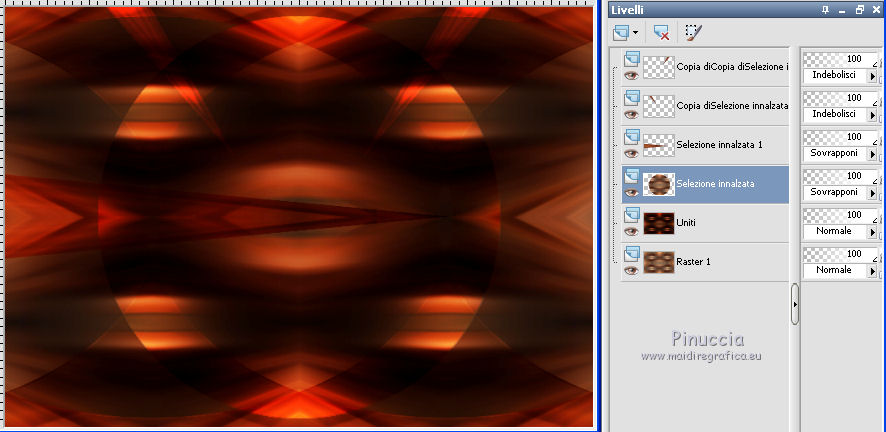Click the Raster 1 layer thumbnail

point(659,262)
